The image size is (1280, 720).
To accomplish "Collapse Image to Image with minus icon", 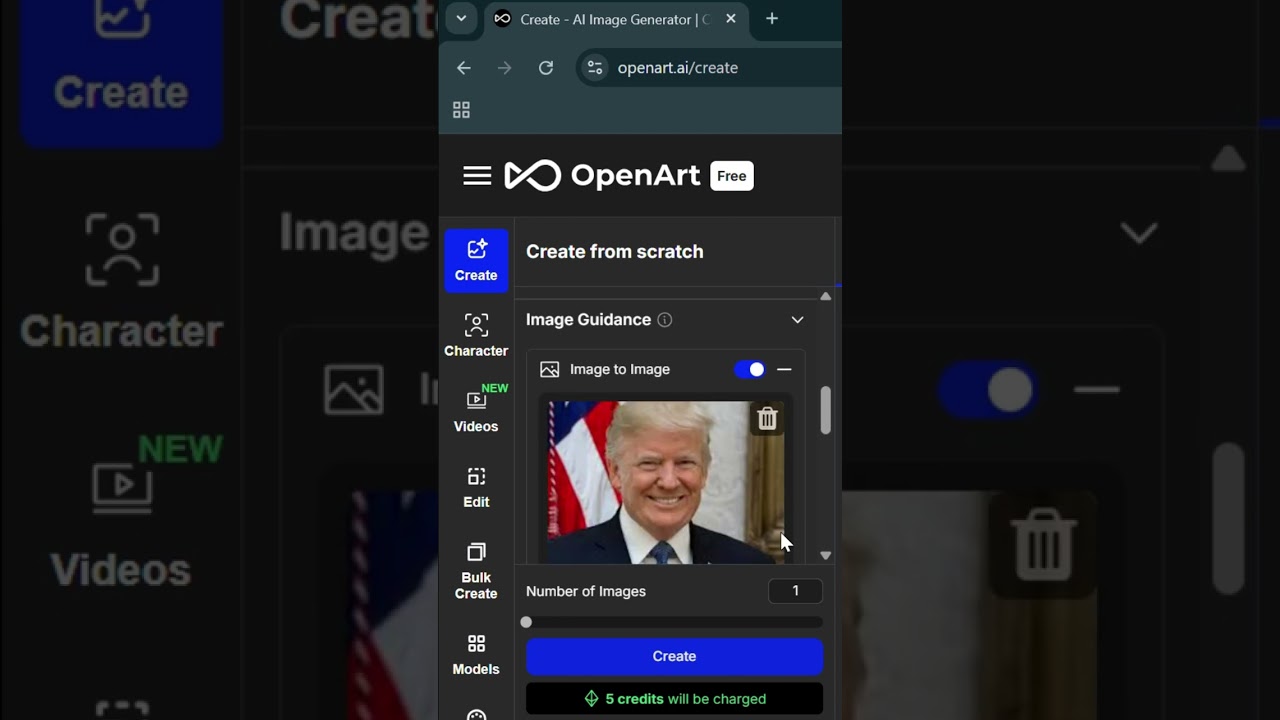I will click(x=784, y=369).
